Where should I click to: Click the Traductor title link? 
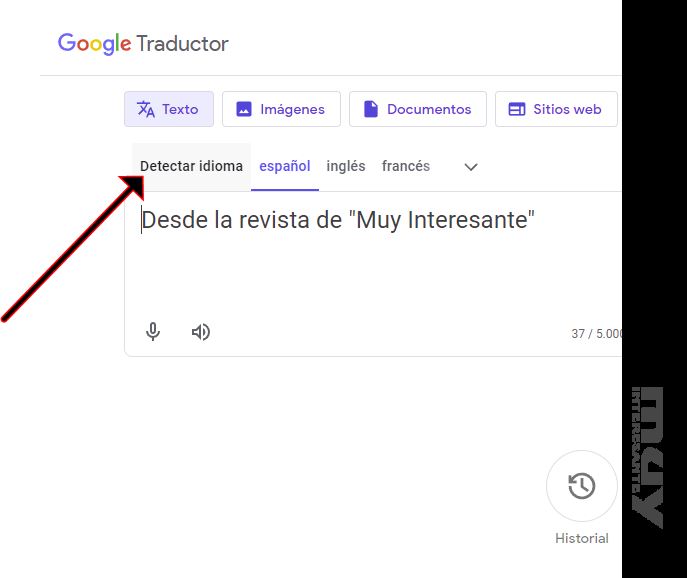[182, 44]
